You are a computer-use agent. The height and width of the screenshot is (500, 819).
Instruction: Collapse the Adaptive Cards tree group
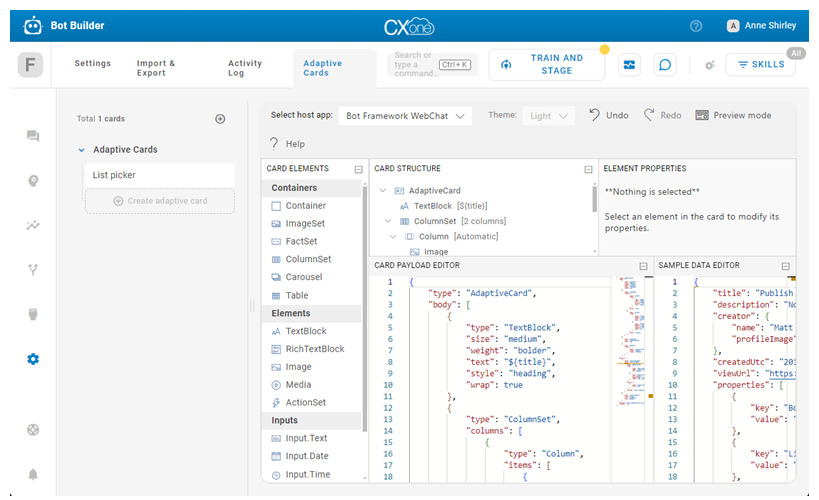[81, 150]
